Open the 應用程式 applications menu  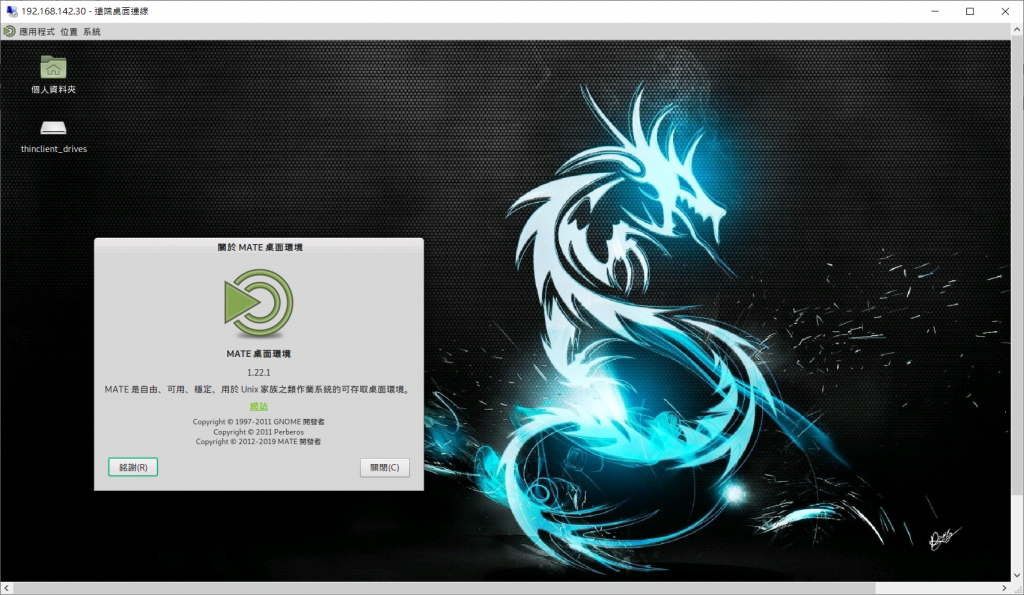[x=37, y=31]
